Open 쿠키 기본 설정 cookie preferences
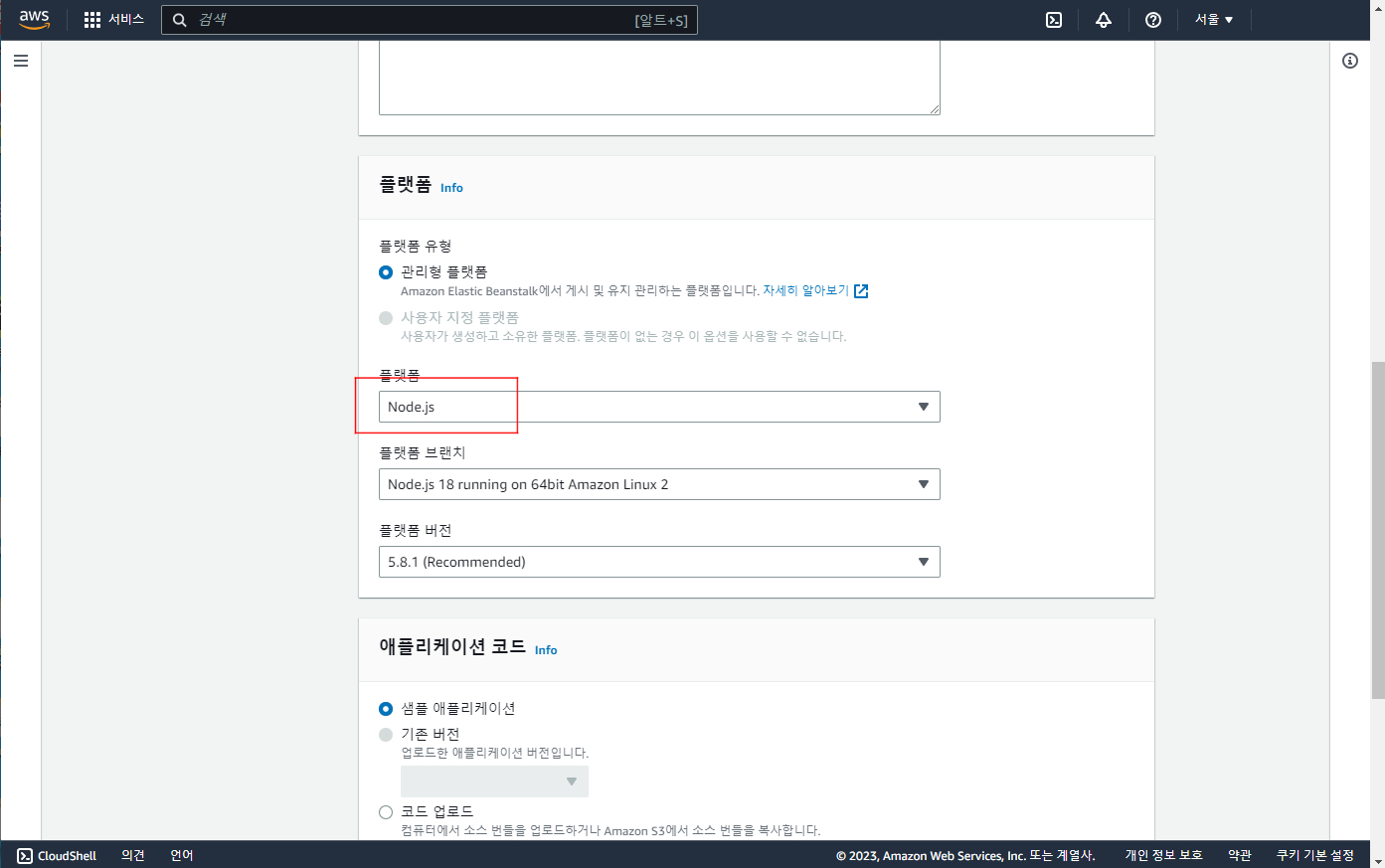The height and width of the screenshot is (868, 1385). pyautogui.click(x=1315, y=855)
